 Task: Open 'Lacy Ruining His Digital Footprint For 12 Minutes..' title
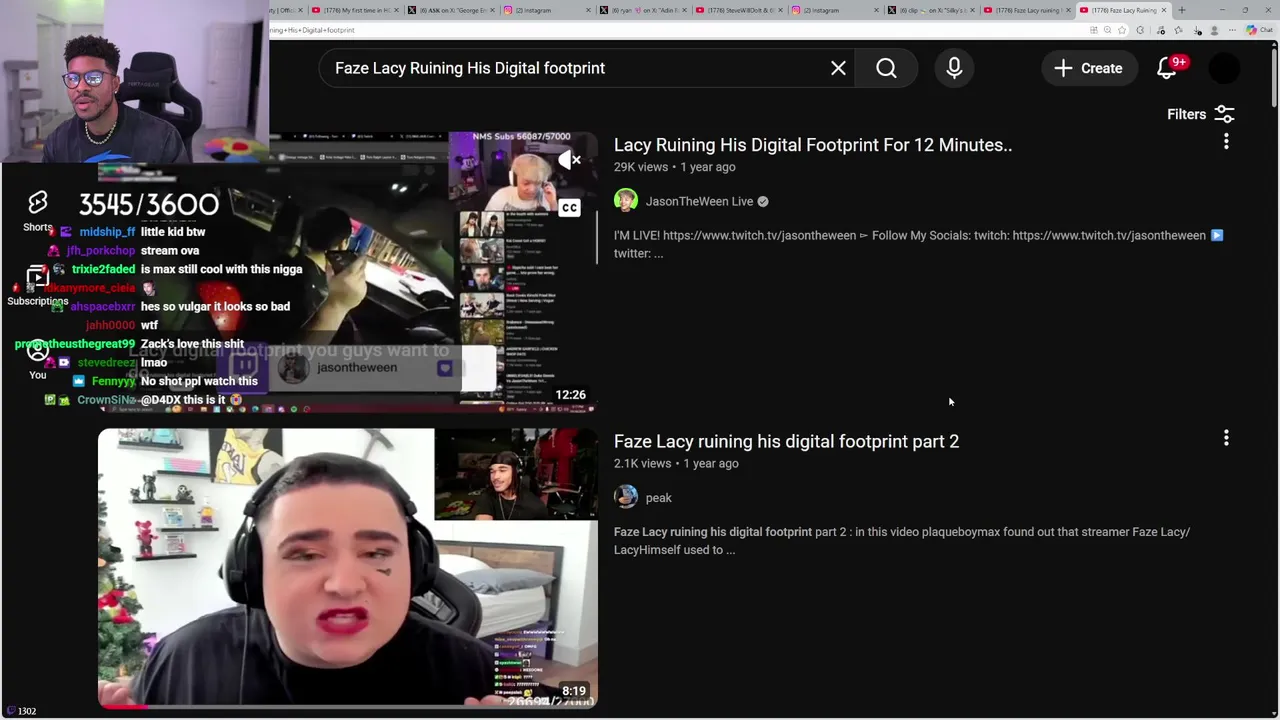click(813, 145)
